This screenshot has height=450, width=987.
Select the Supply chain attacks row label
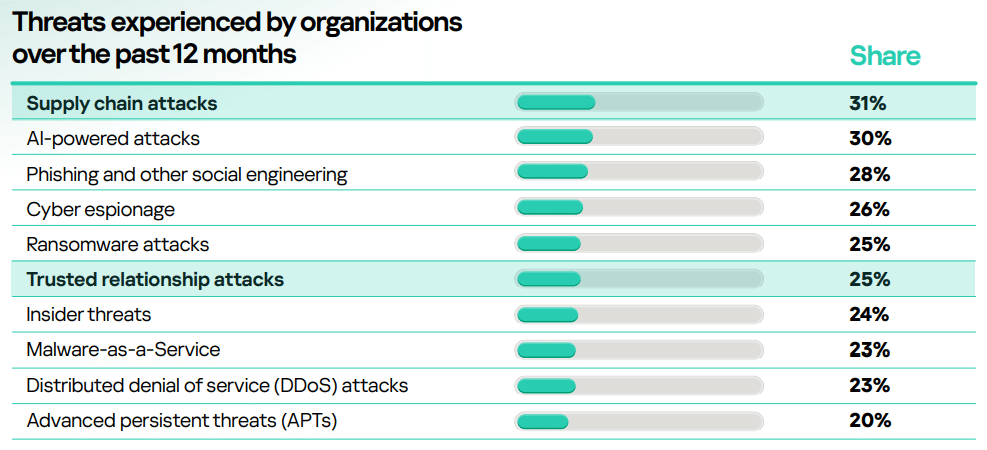tap(122, 103)
